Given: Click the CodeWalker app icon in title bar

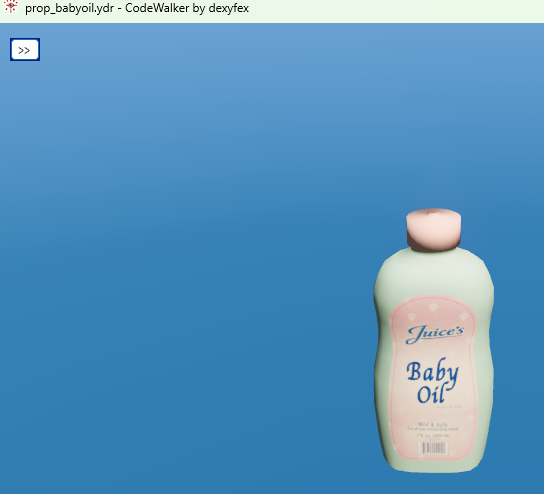Looking at the screenshot, I should tap(10, 7).
